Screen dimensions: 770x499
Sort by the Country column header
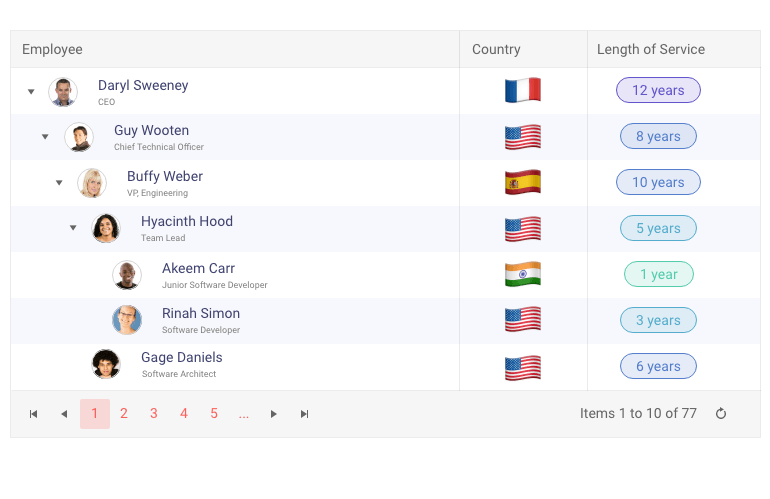pyautogui.click(x=496, y=49)
